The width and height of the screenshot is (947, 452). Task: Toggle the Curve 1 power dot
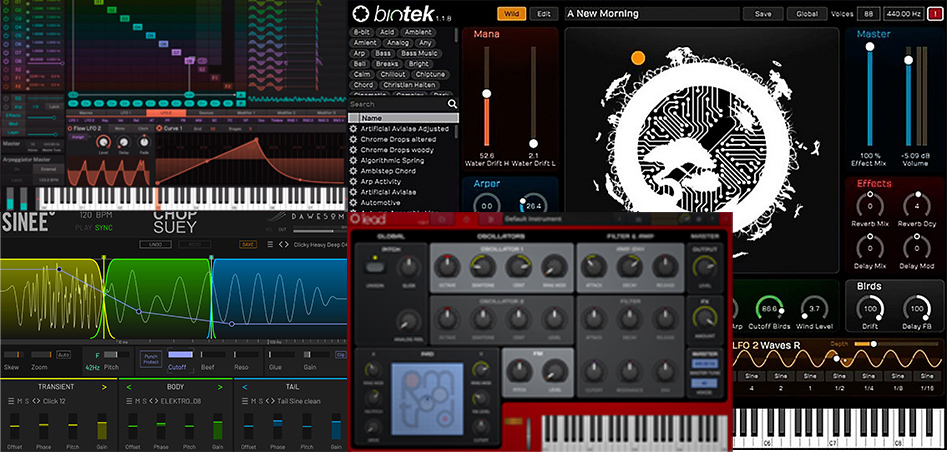tap(159, 129)
